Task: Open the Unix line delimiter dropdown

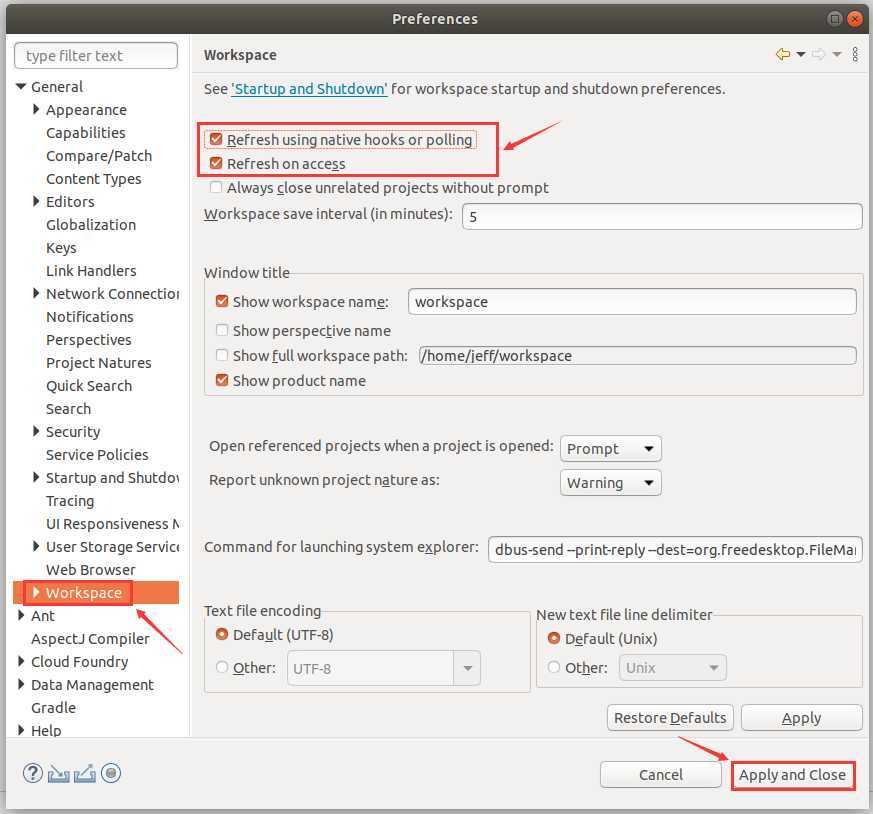Action: click(673, 668)
